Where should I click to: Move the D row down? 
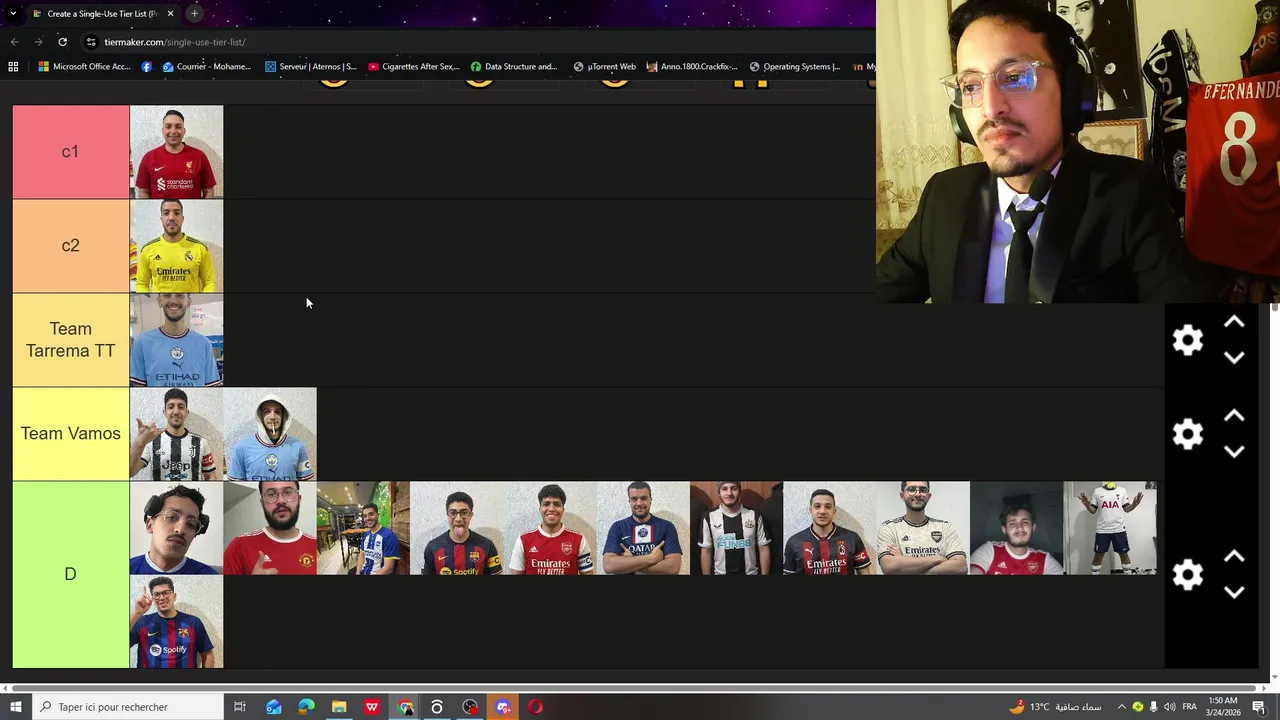[1234, 592]
